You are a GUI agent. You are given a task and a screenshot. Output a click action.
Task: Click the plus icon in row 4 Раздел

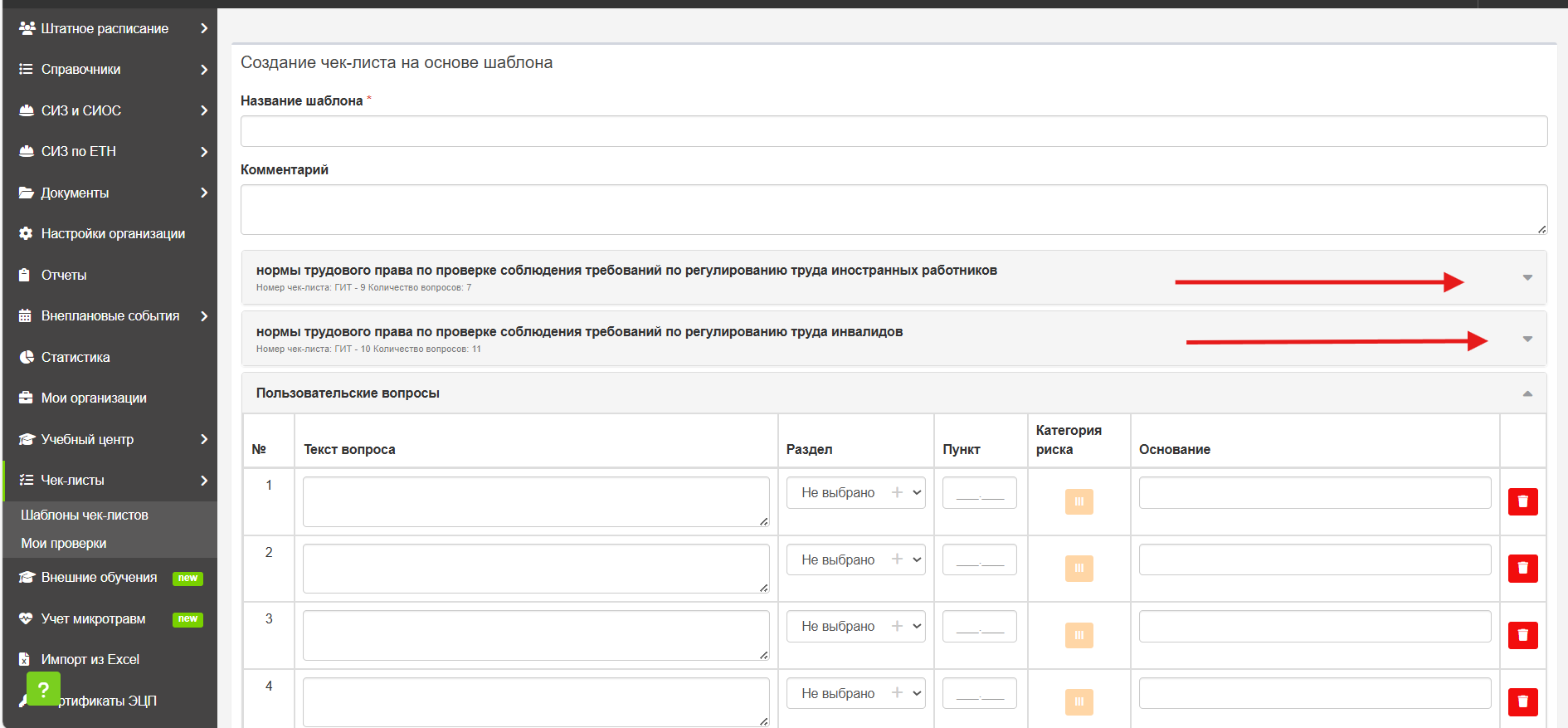tap(897, 693)
